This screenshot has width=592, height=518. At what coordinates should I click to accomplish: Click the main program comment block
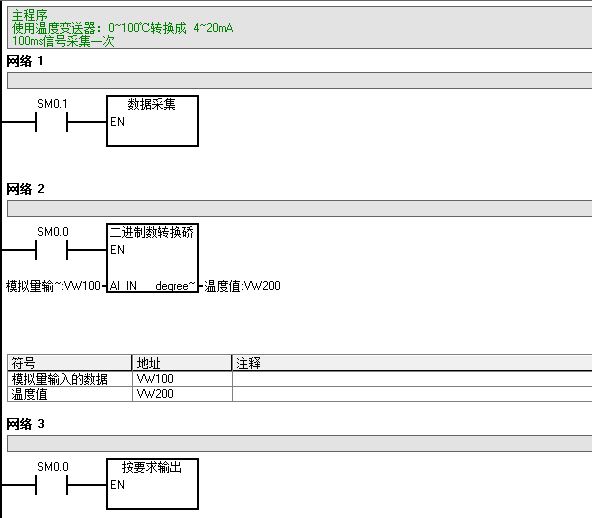click(x=300, y=28)
